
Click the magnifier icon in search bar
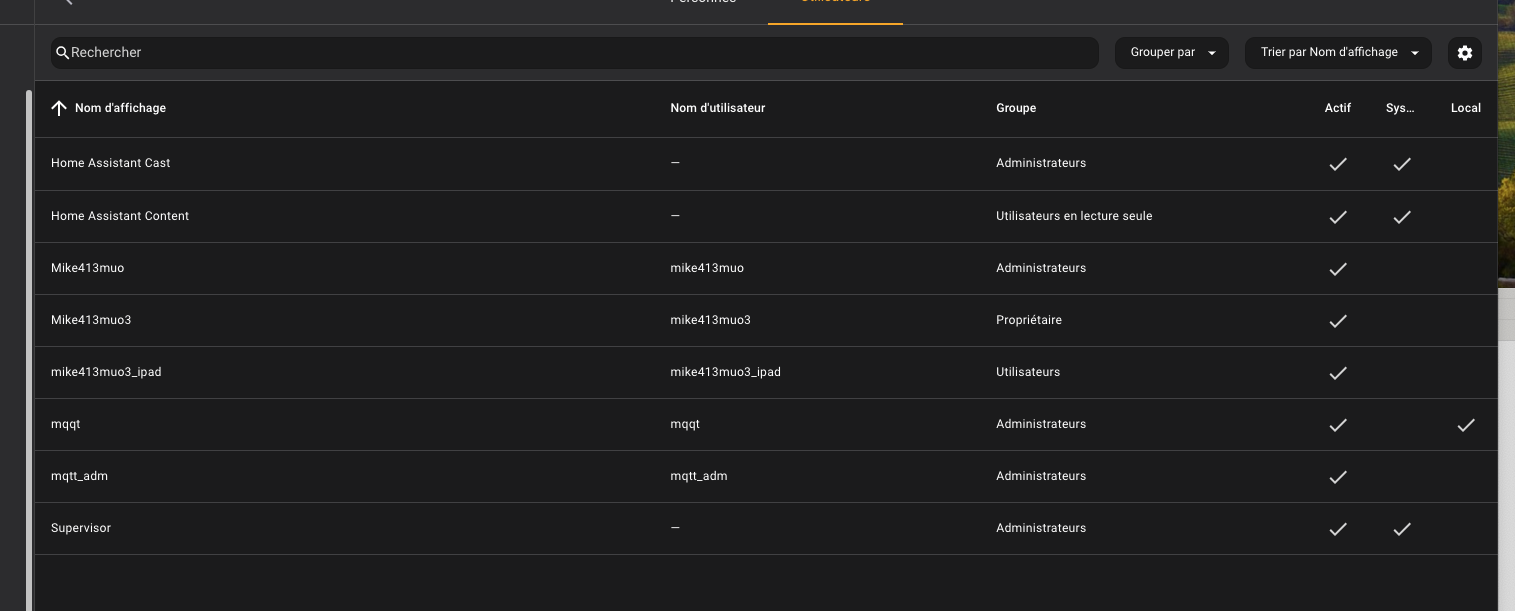62,53
